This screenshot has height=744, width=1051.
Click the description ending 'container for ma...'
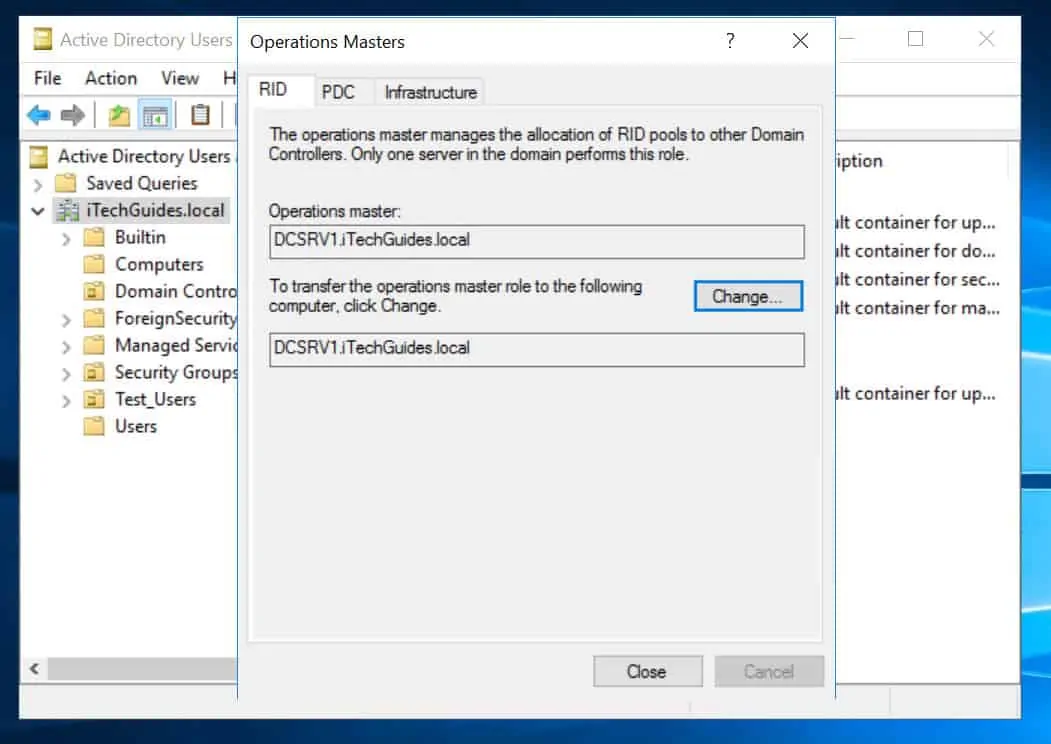click(918, 308)
